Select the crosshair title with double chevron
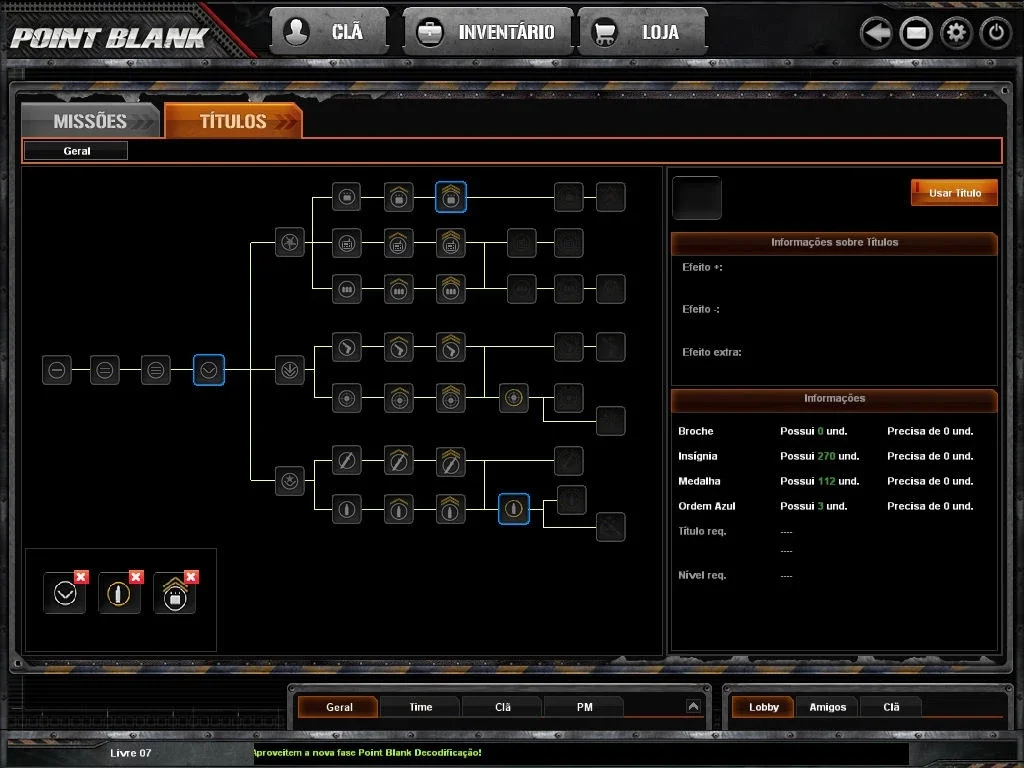 coord(451,398)
